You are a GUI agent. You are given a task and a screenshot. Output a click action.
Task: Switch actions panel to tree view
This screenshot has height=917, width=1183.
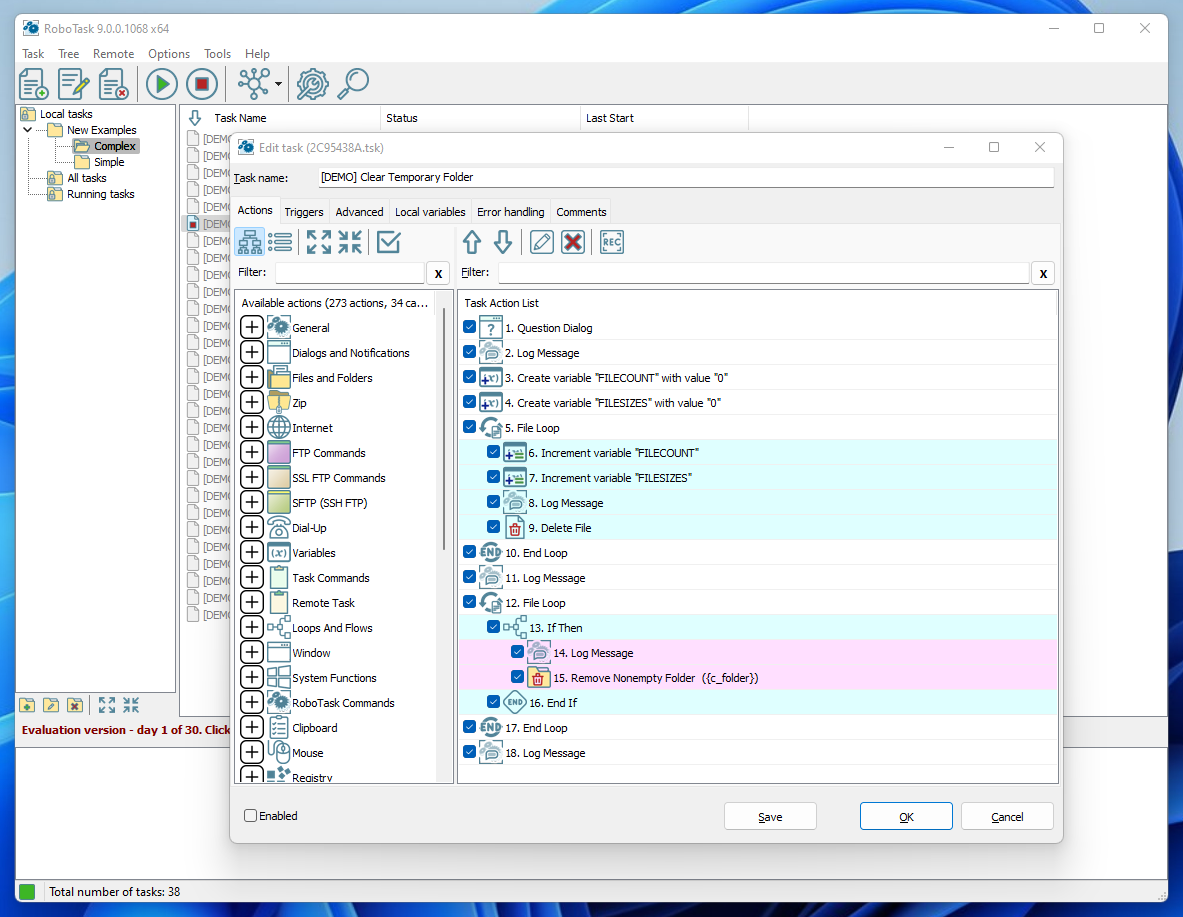250,242
